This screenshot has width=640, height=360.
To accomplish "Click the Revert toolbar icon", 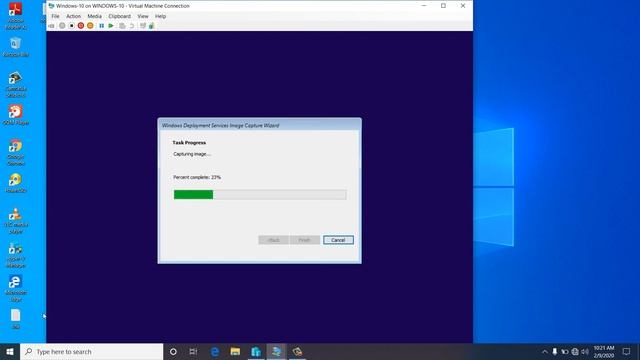I will tap(132, 26).
